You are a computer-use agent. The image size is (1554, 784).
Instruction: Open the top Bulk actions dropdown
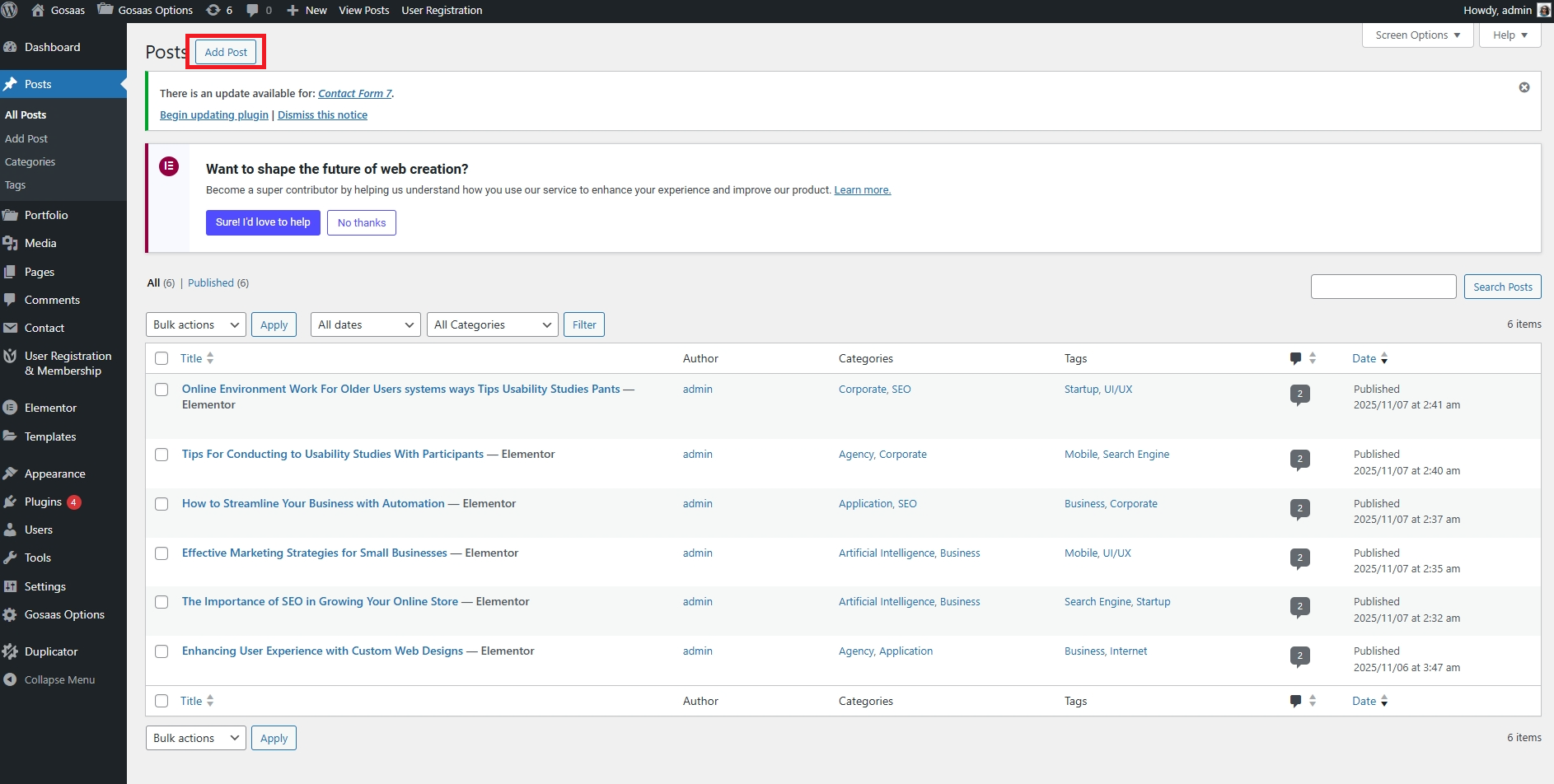click(x=195, y=325)
